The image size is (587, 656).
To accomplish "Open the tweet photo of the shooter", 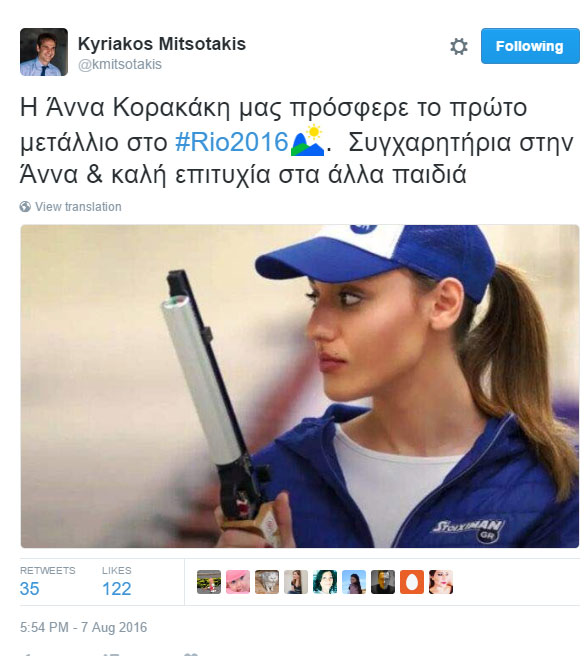I will [300, 386].
